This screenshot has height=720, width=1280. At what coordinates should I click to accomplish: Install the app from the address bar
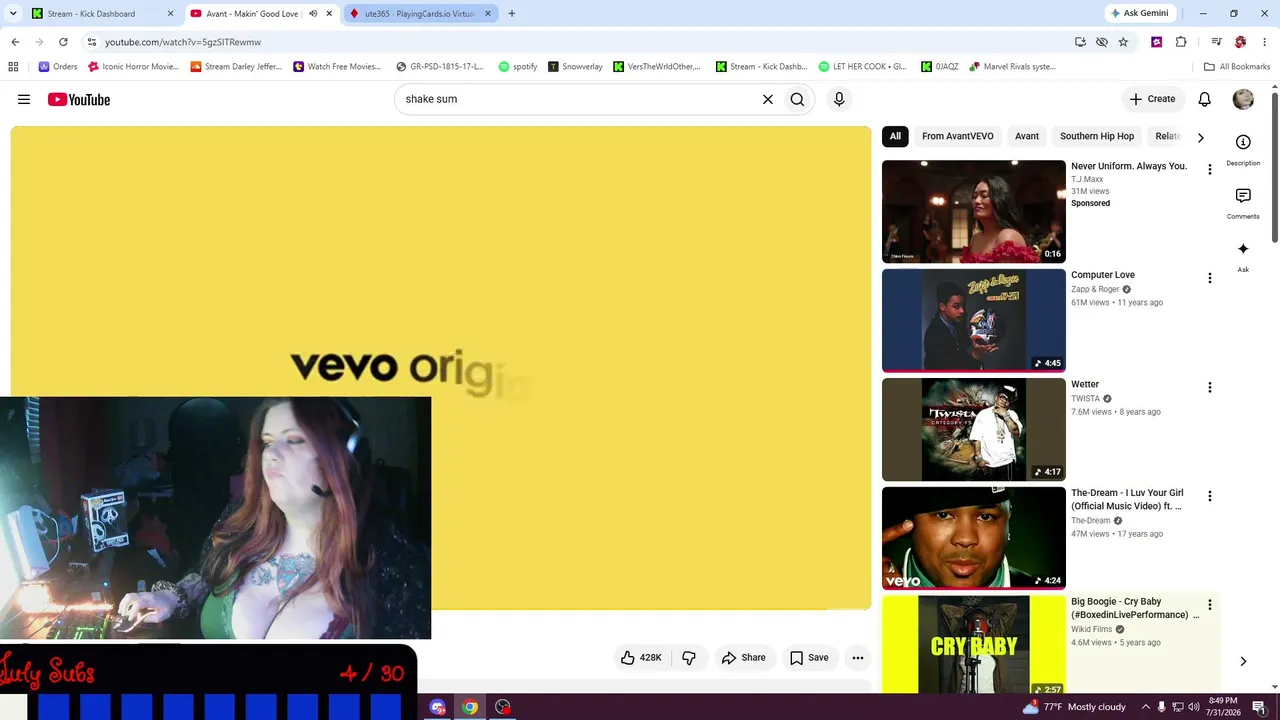pyautogui.click(x=1080, y=42)
